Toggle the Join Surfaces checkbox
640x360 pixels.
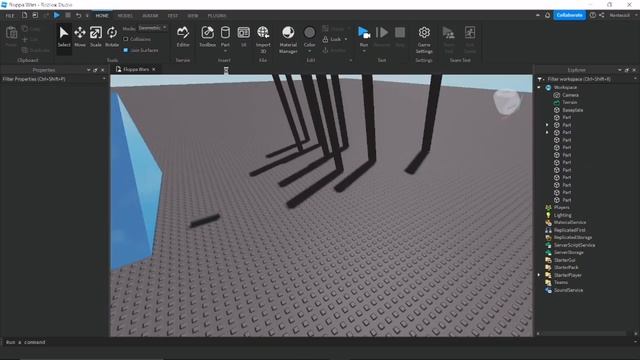click(x=126, y=50)
